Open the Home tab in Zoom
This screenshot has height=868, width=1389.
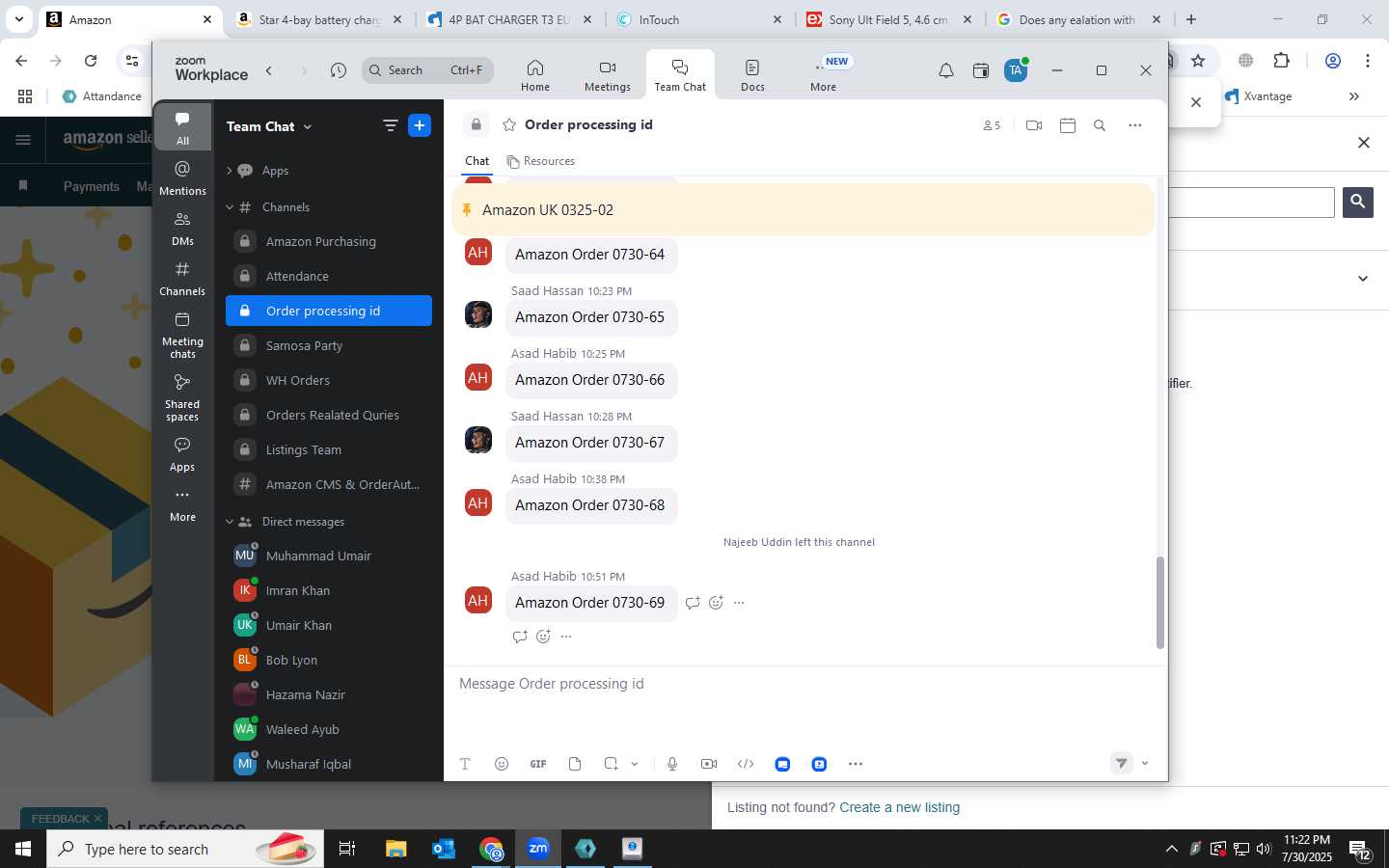[x=534, y=75]
